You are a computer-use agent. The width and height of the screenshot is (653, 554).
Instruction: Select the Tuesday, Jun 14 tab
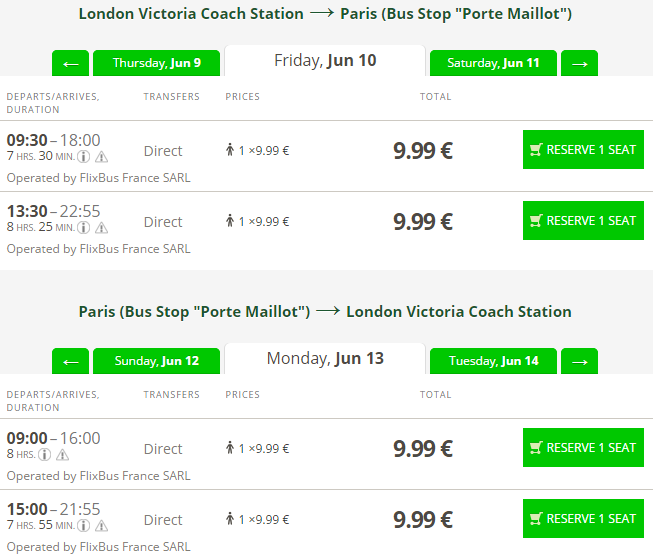coord(493,361)
